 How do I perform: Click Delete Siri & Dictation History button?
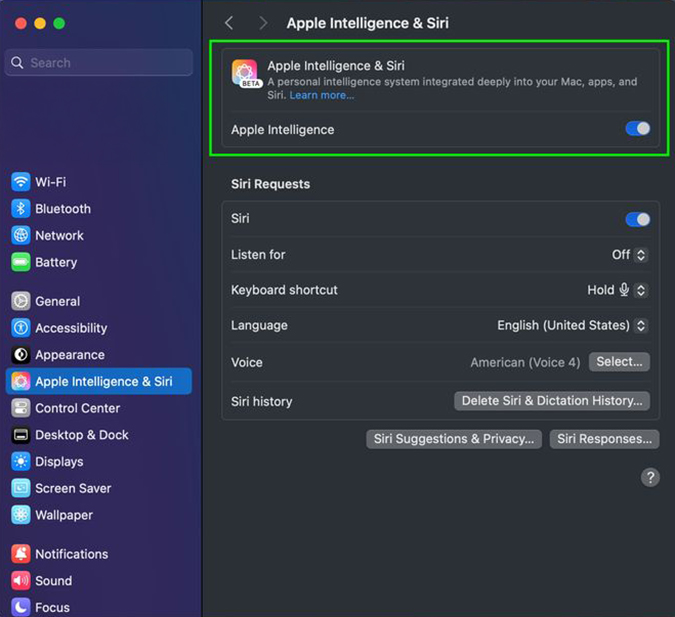coord(552,401)
